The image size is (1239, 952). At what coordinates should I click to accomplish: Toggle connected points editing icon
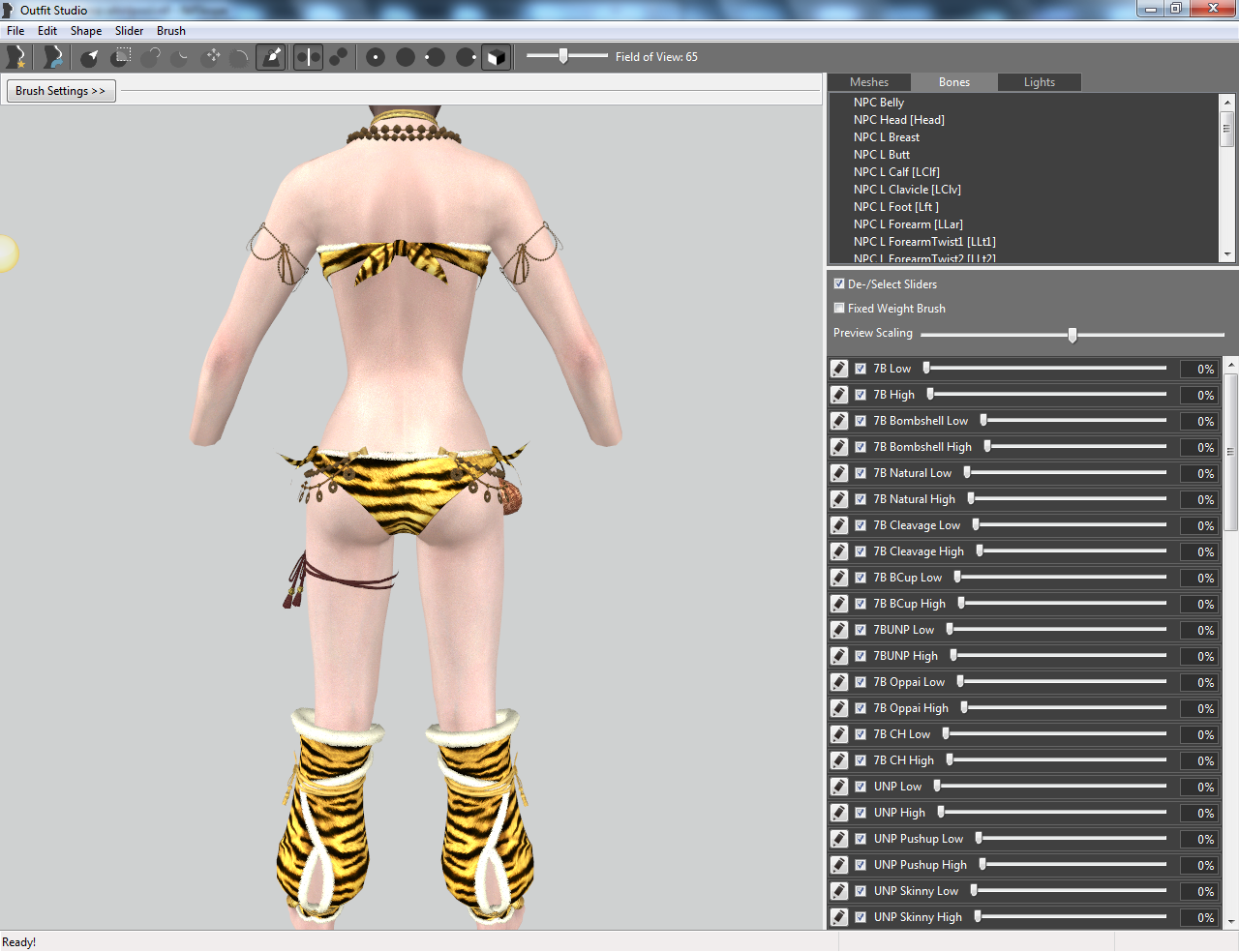[x=339, y=57]
